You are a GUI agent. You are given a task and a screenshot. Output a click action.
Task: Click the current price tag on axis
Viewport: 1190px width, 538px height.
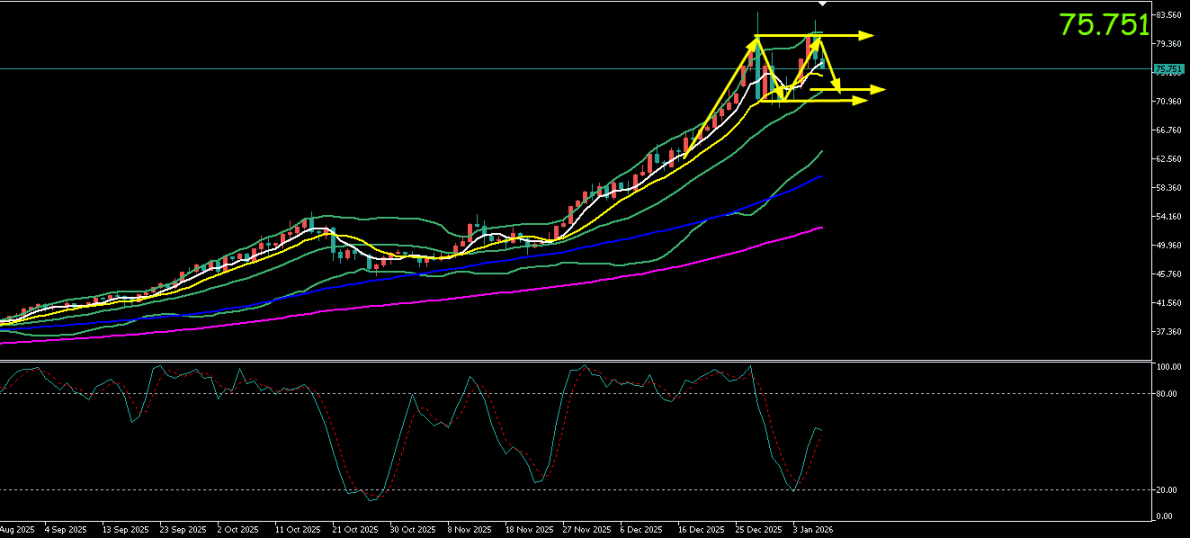click(x=1167, y=69)
